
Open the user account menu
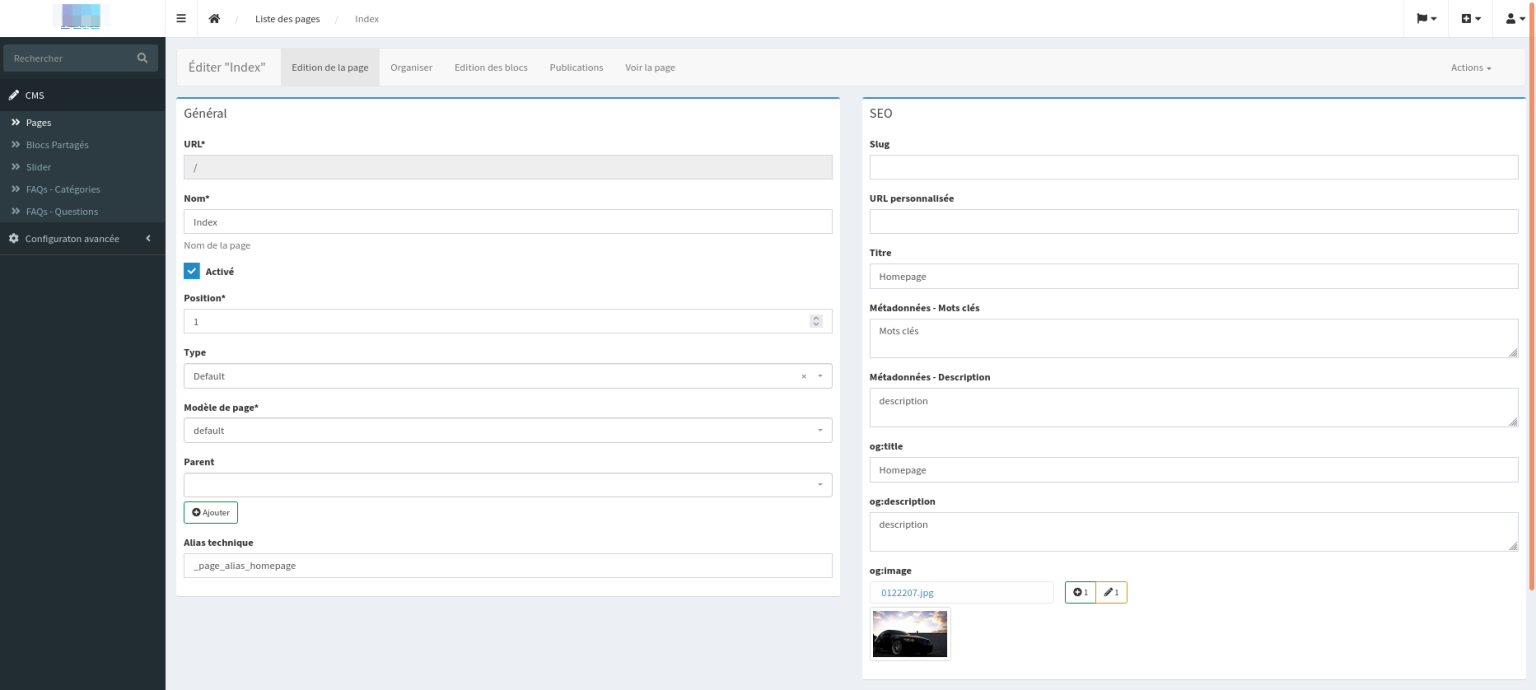coord(1515,19)
